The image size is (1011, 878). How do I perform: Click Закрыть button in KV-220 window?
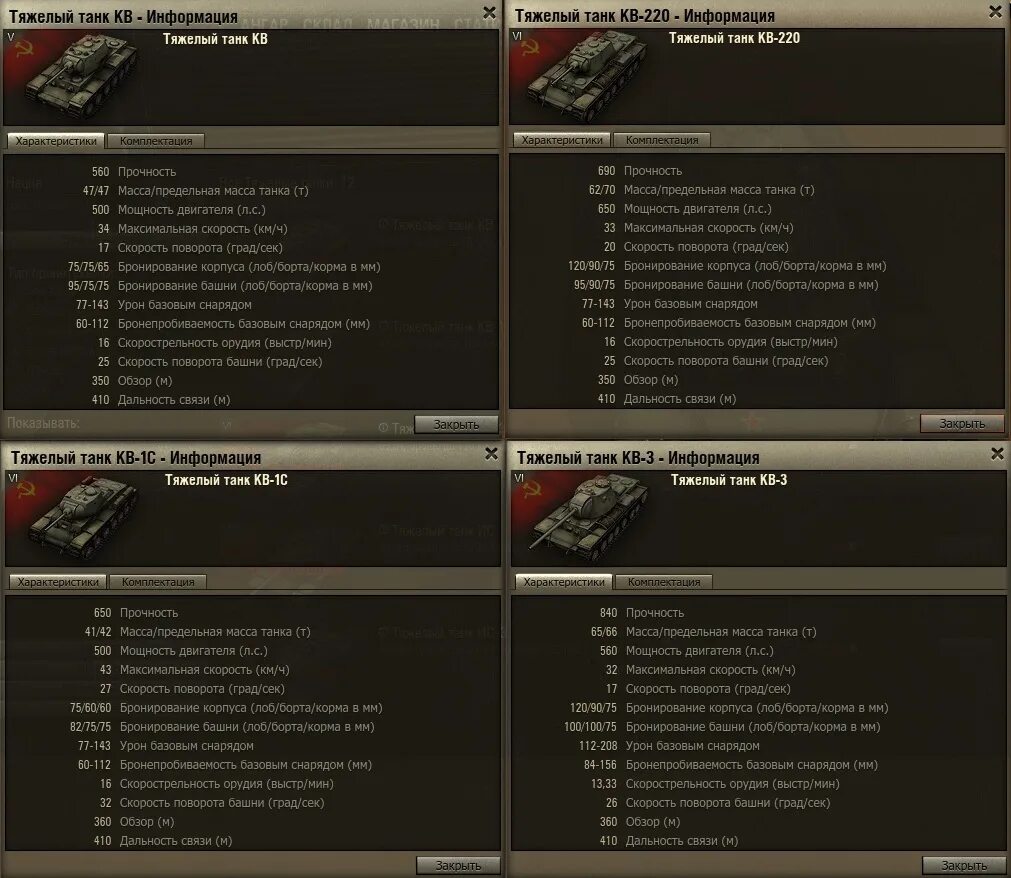click(x=962, y=424)
